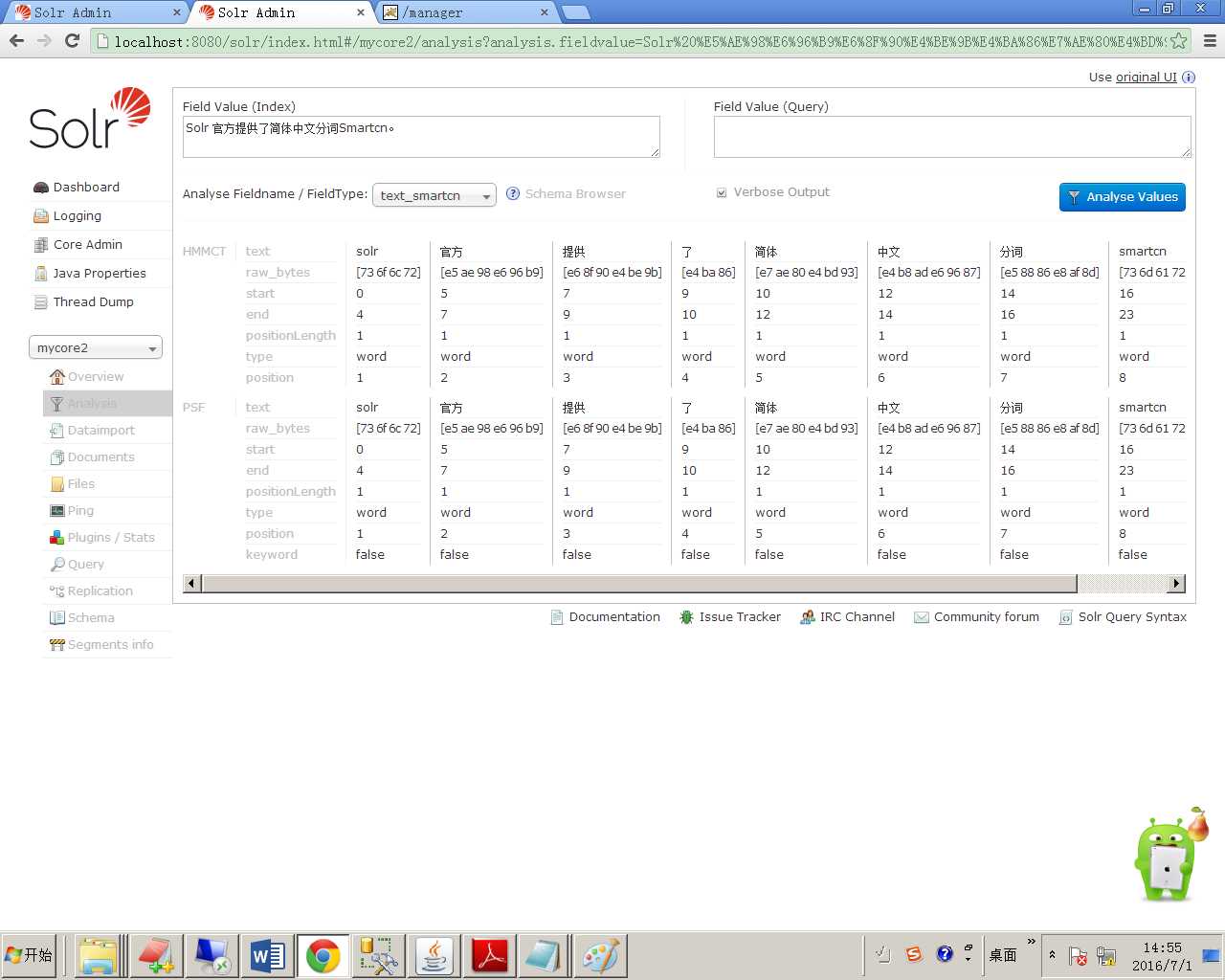Click the browser Forward button
The image size is (1225, 980).
pos(44,41)
